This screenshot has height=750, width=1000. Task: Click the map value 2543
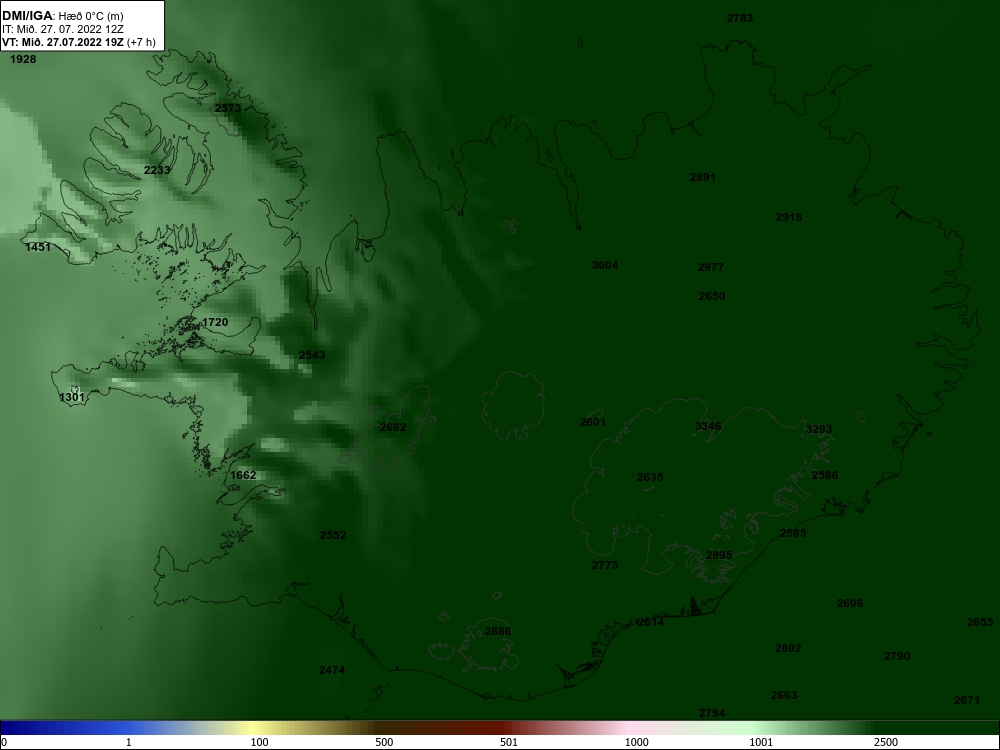click(x=312, y=355)
